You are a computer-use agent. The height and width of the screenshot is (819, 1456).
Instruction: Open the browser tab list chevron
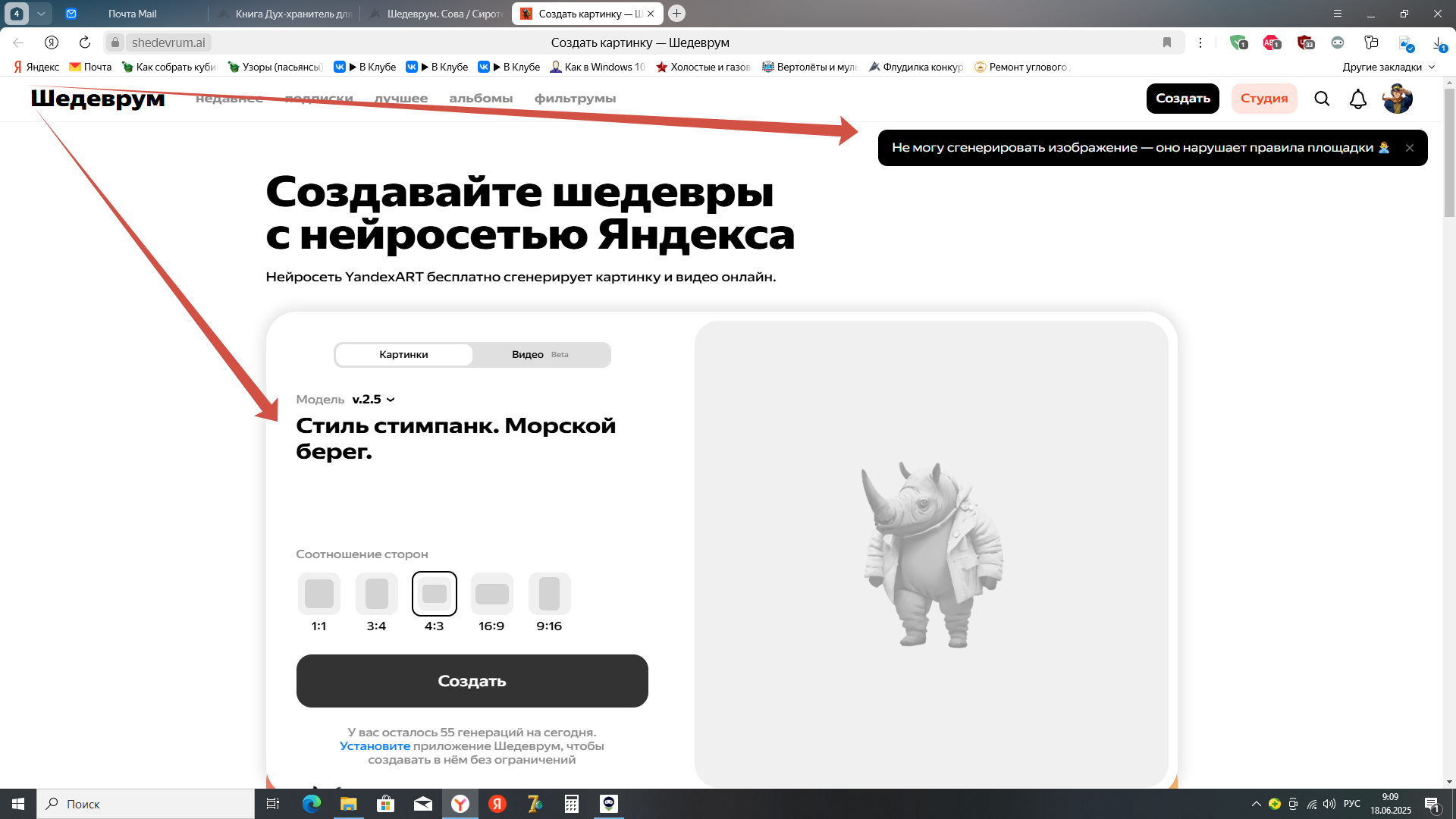pos(41,14)
